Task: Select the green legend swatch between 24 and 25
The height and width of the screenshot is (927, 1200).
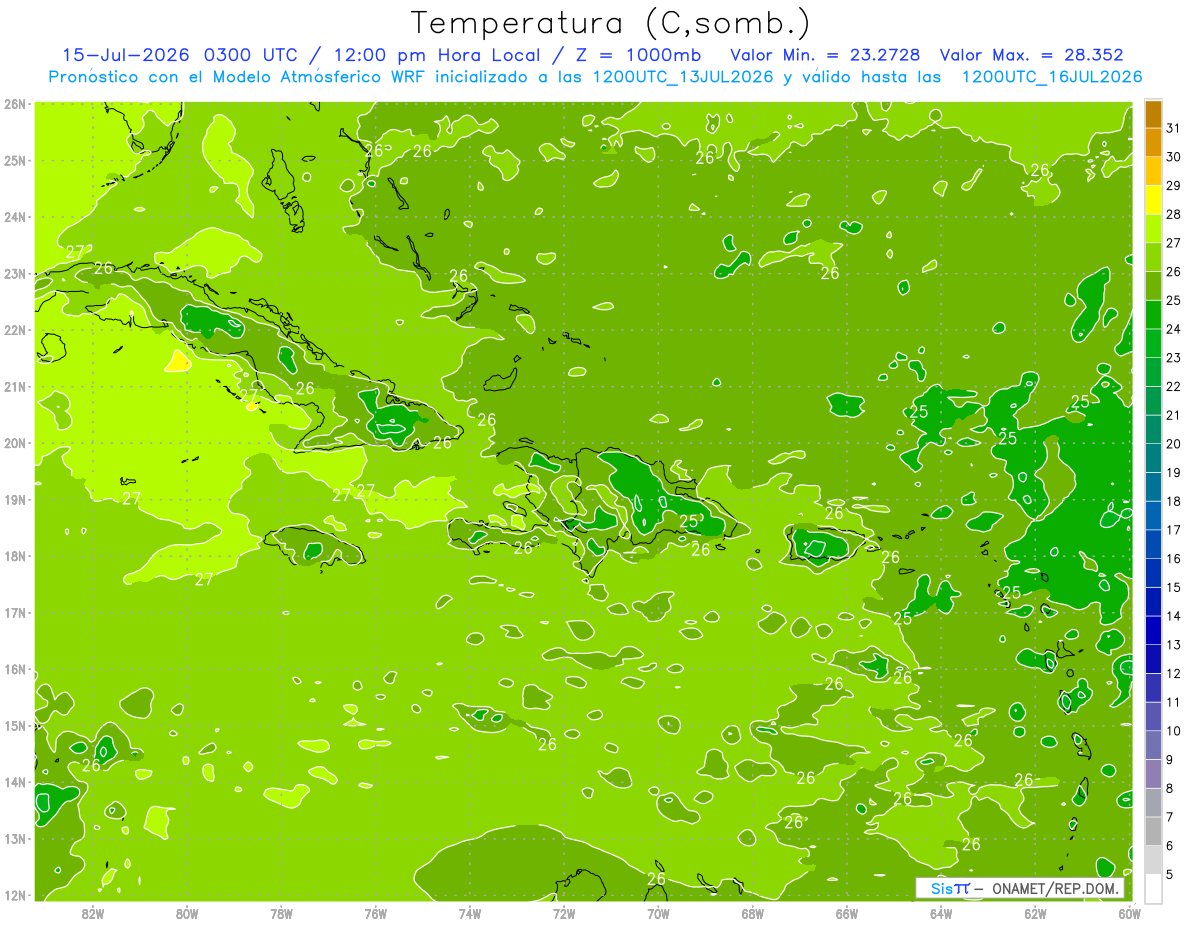Action: 1153,315
